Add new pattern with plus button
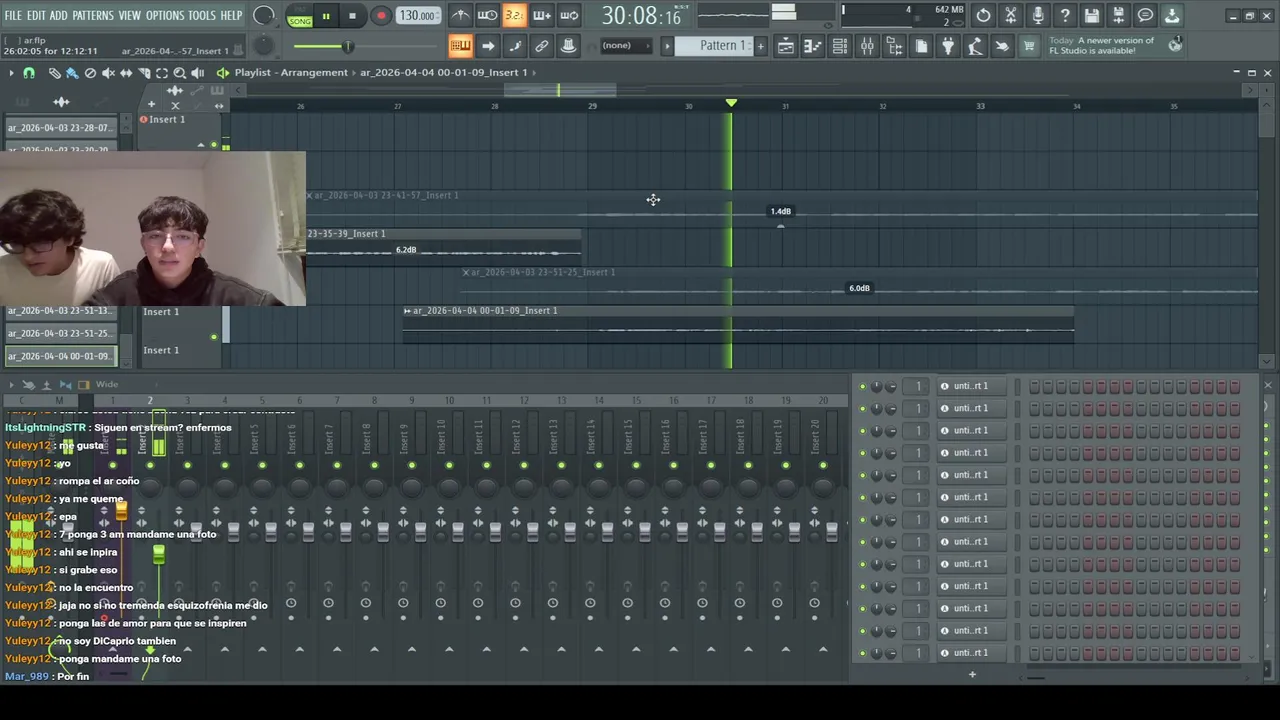Screen dimensions: 1280x720 point(760,46)
